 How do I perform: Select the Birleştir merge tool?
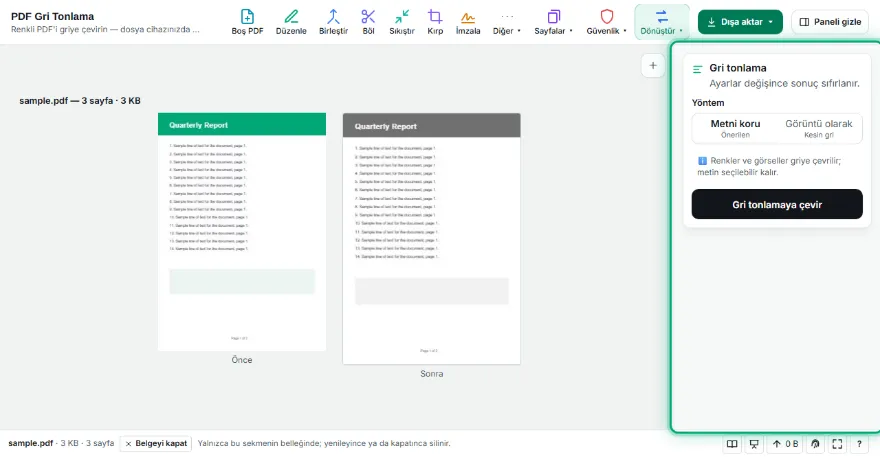[333, 22]
